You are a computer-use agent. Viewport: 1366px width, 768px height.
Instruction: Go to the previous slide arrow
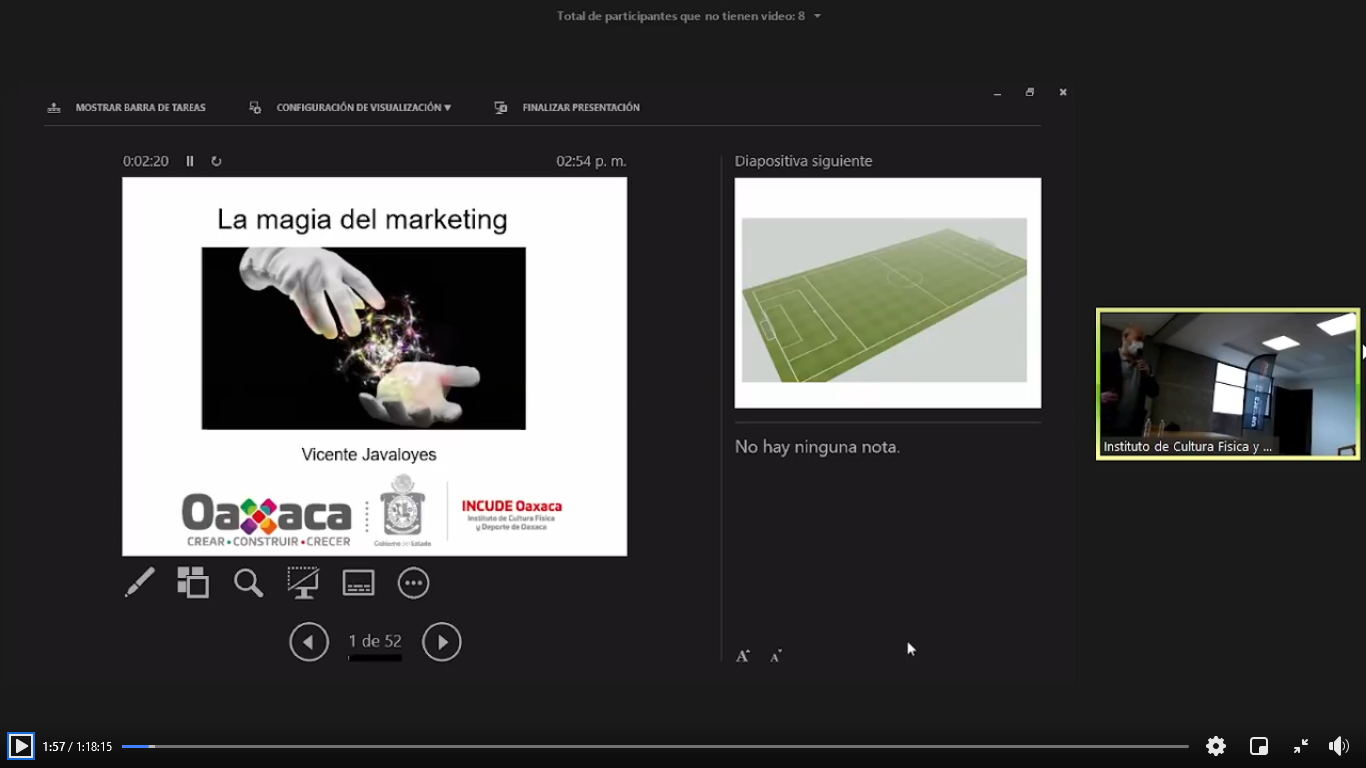point(309,642)
